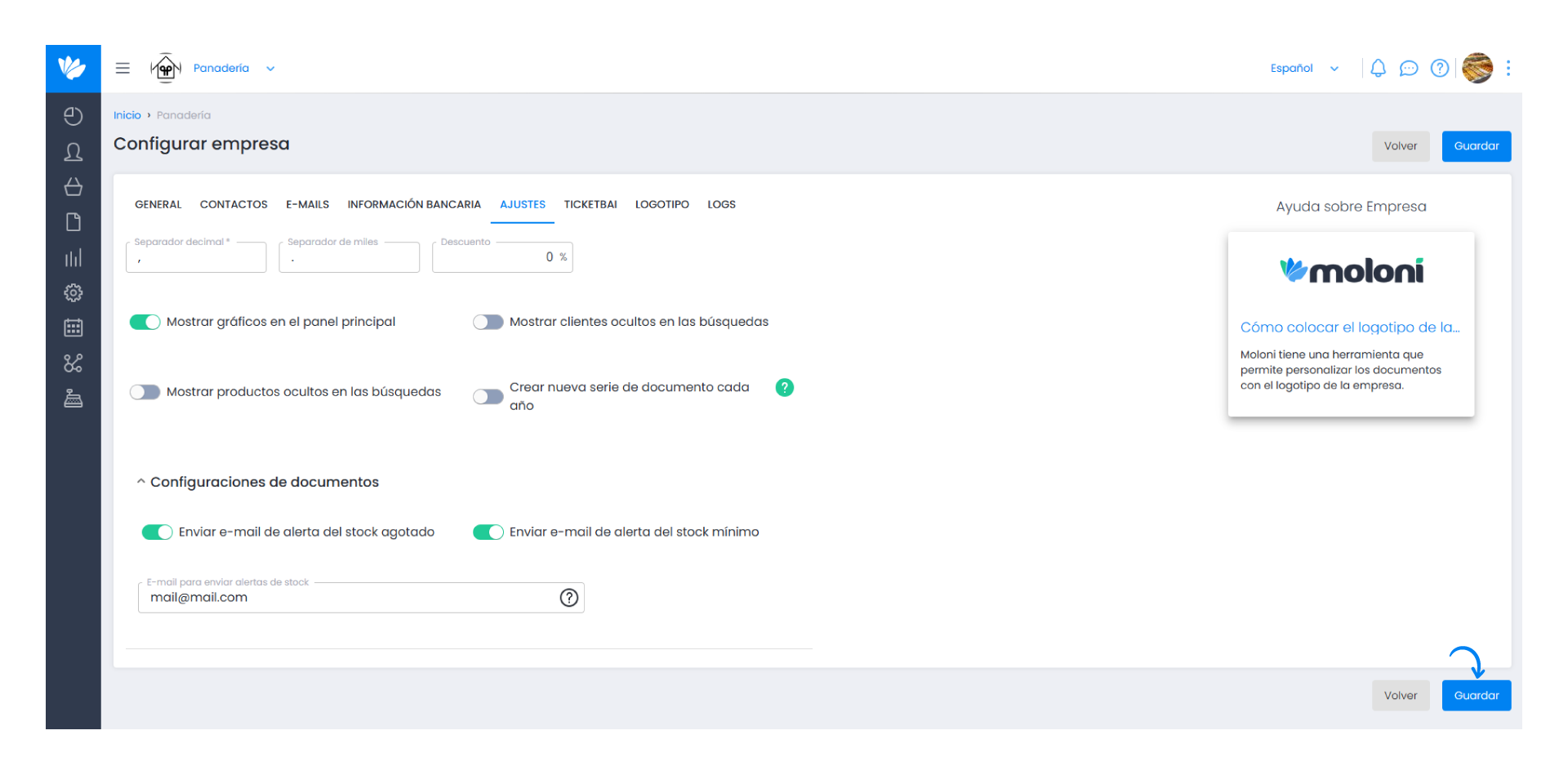Toggle Crear nueva serie de documento cada año
This screenshot has height=775, width=1568.
pos(488,397)
